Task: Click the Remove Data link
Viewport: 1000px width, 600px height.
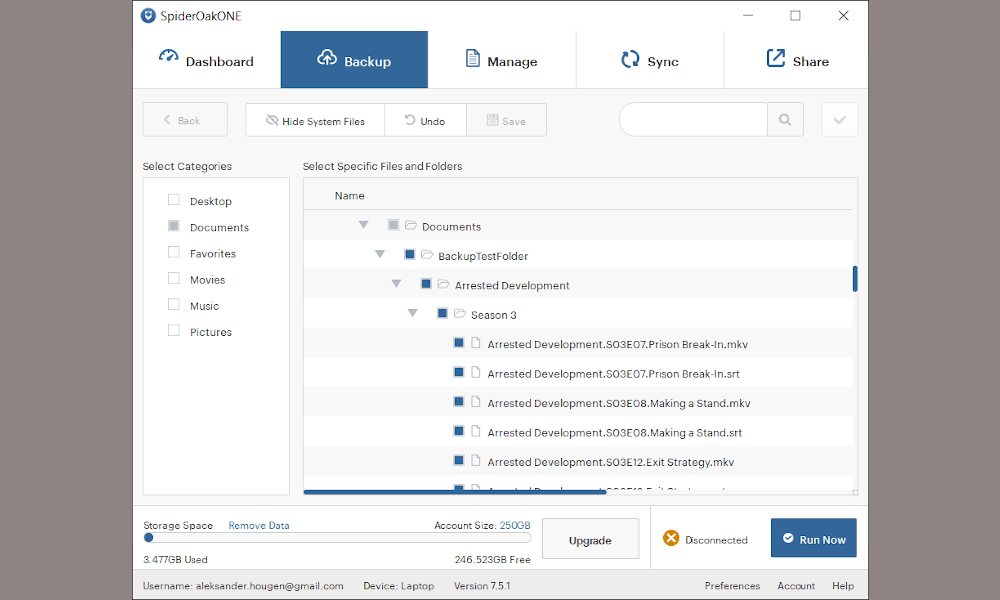Action: 259,525
